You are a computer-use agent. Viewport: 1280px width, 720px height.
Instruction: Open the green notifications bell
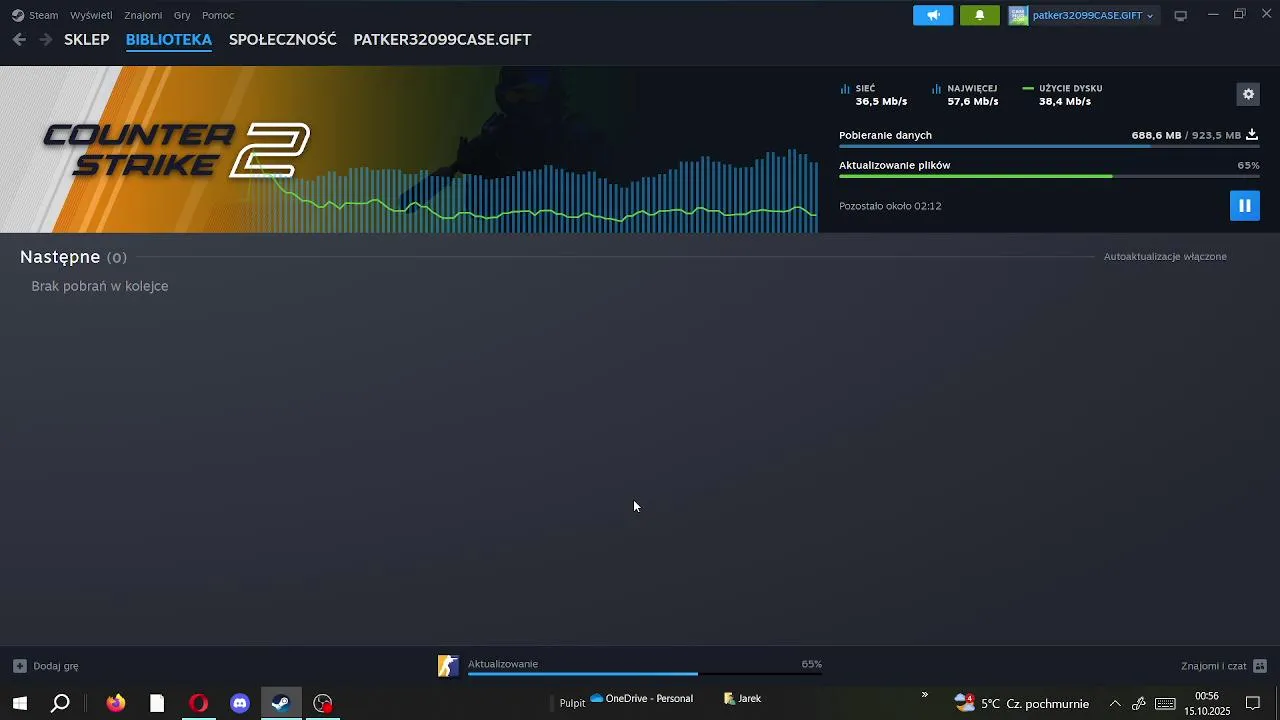[980, 15]
